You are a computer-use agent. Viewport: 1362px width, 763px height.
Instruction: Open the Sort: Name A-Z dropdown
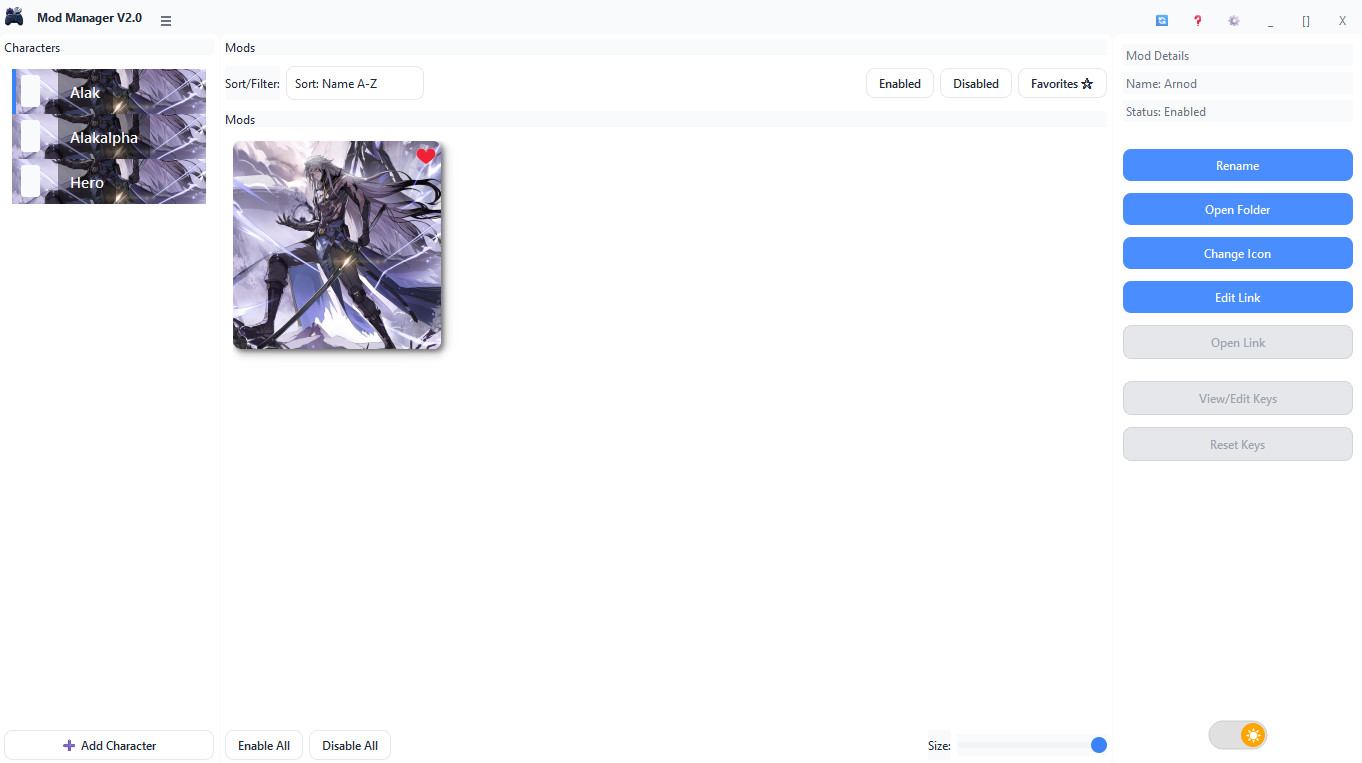coord(354,83)
